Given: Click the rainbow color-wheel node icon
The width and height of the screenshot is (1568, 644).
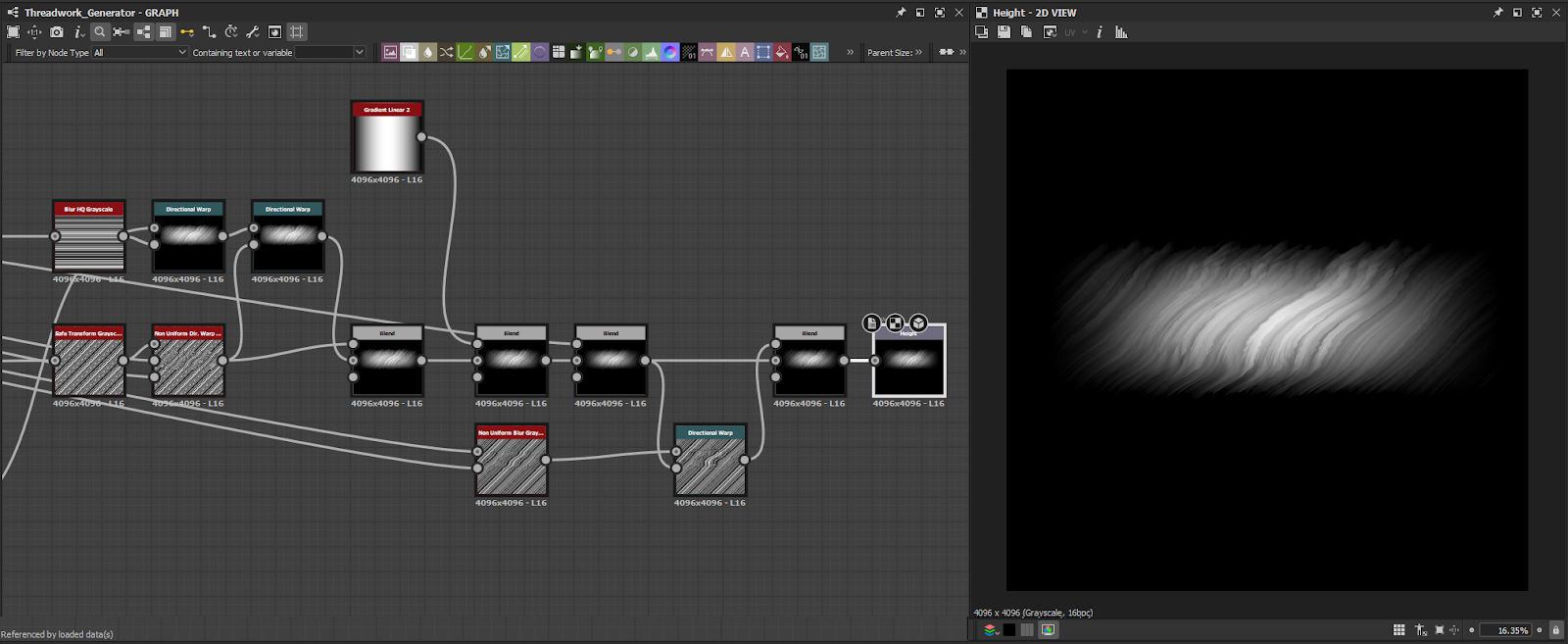Looking at the screenshot, I should tap(670, 52).
